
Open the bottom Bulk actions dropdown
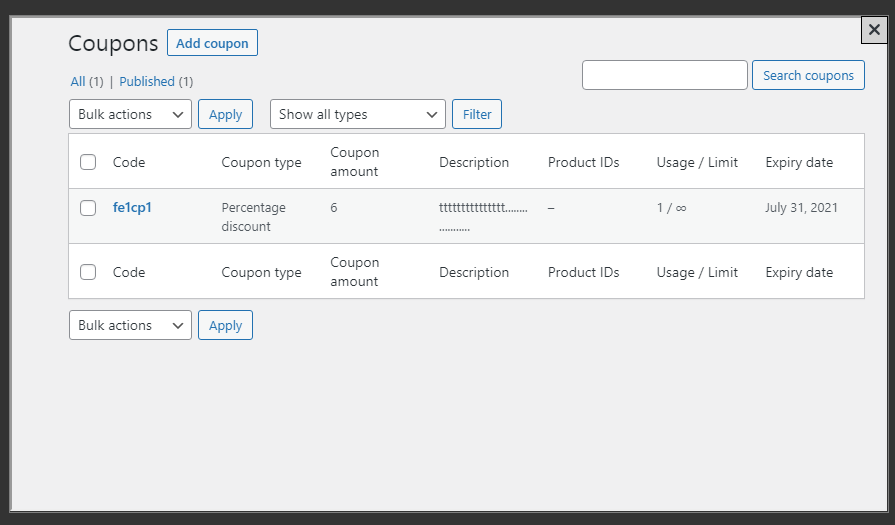(x=130, y=326)
